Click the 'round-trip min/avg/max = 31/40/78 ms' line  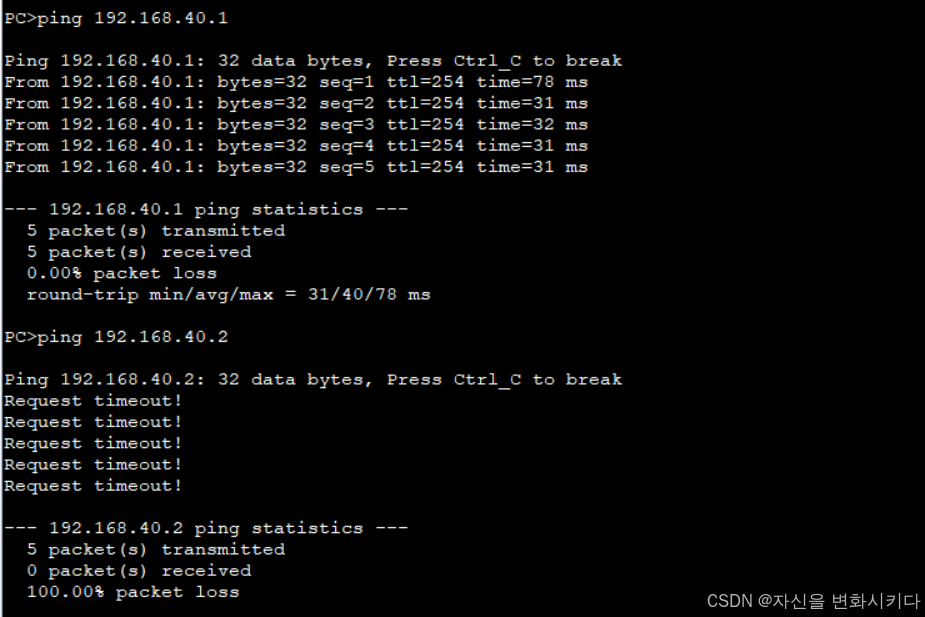[228, 294]
